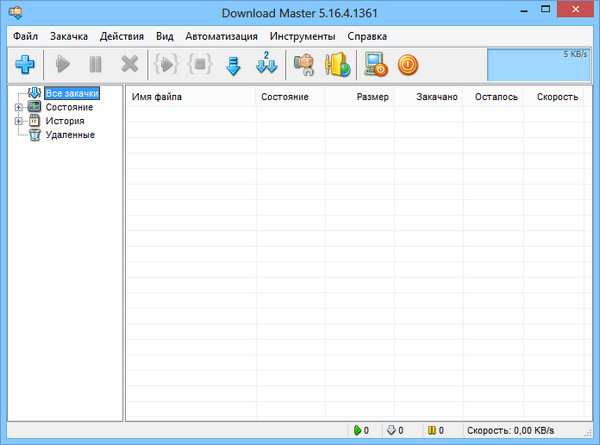
Task: Sort downloads by Размер column header
Action: (x=372, y=97)
